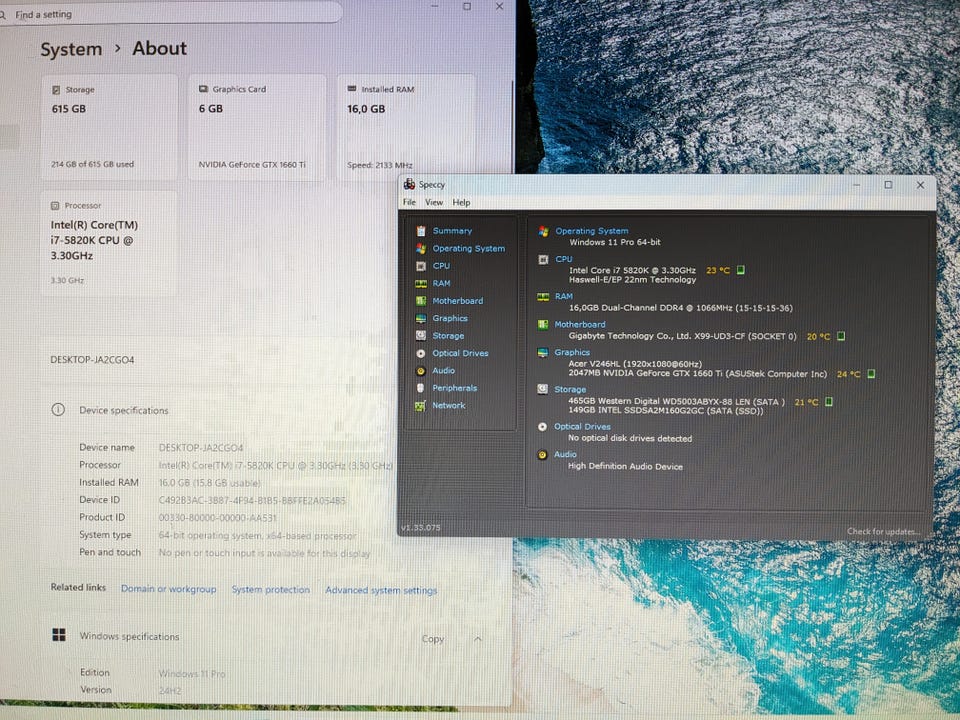Click the Graphics monitor icon in Speccy sidebar

click(x=421, y=318)
